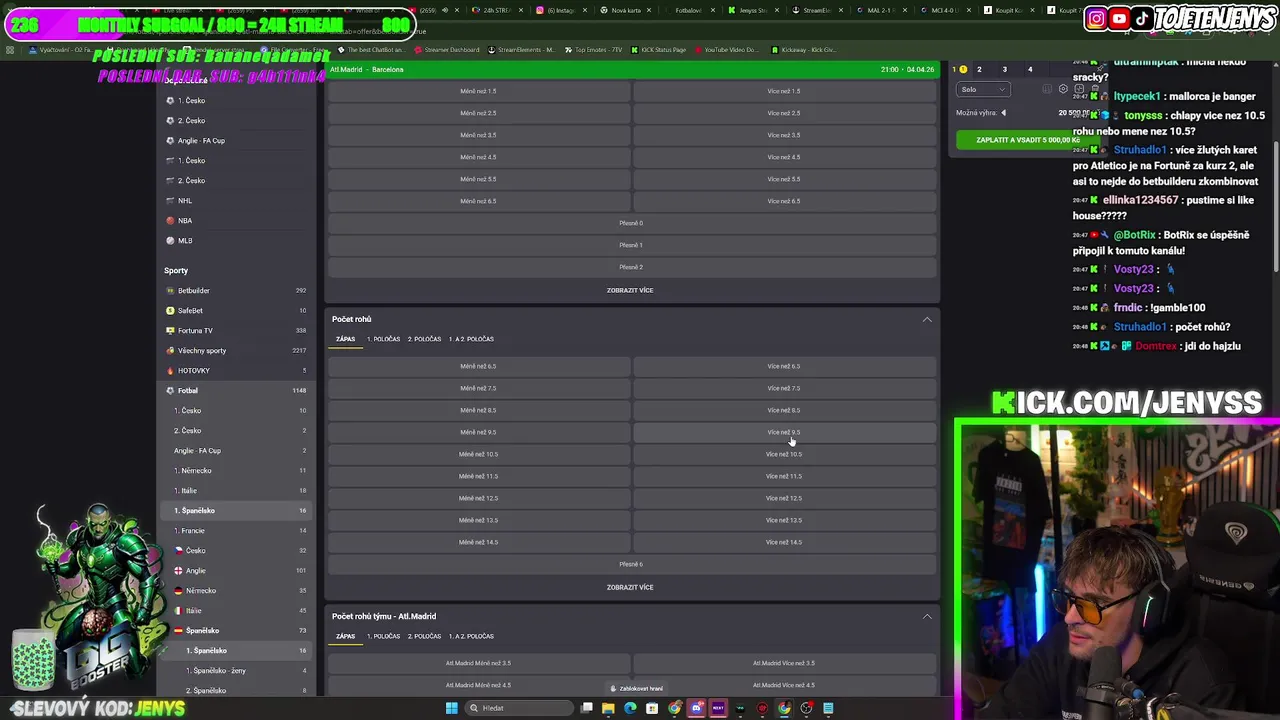1280x720 pixels.
Task: Open Anglie - FA Cup top shortcut
Action: tap(236, 140)
